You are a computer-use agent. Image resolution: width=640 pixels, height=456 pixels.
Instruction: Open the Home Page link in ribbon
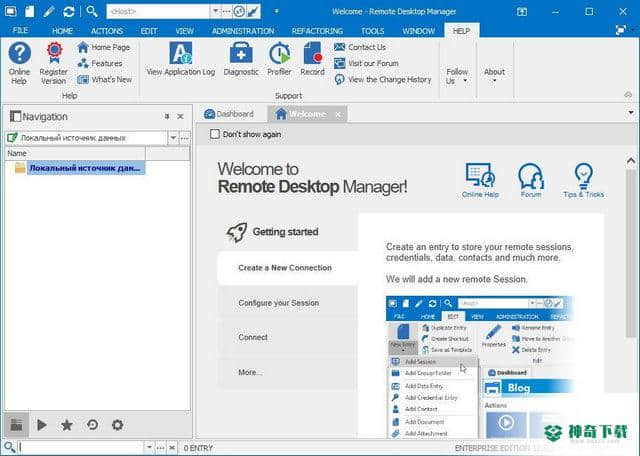click(x=104, y=47)
